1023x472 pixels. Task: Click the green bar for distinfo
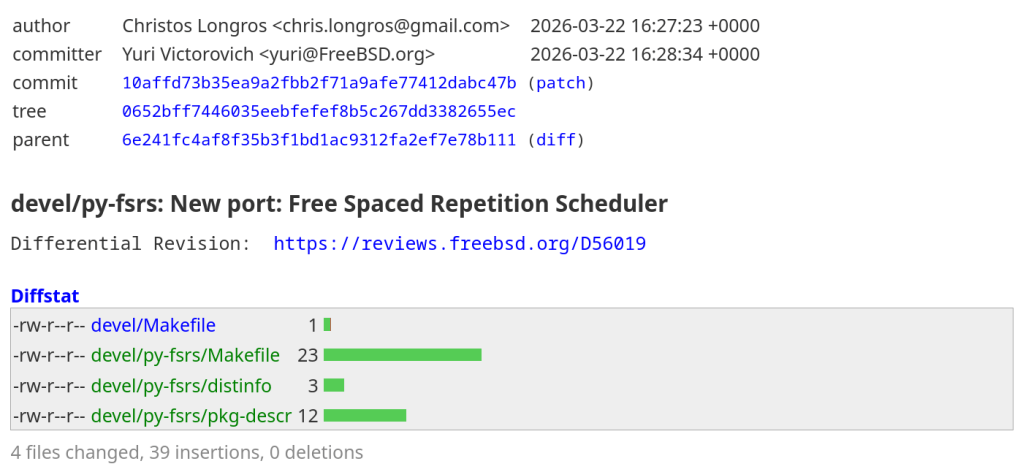click(x=334, y=385)
